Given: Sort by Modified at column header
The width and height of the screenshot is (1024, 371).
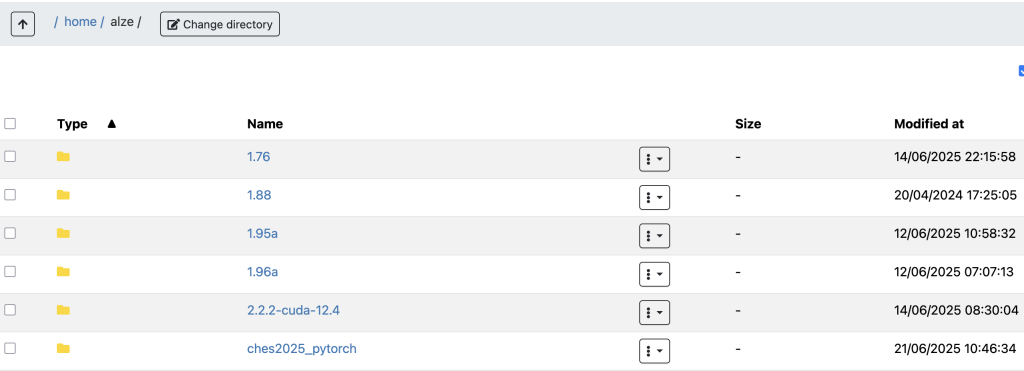Looking at the screenshot, I should click(x=929, y=123).
